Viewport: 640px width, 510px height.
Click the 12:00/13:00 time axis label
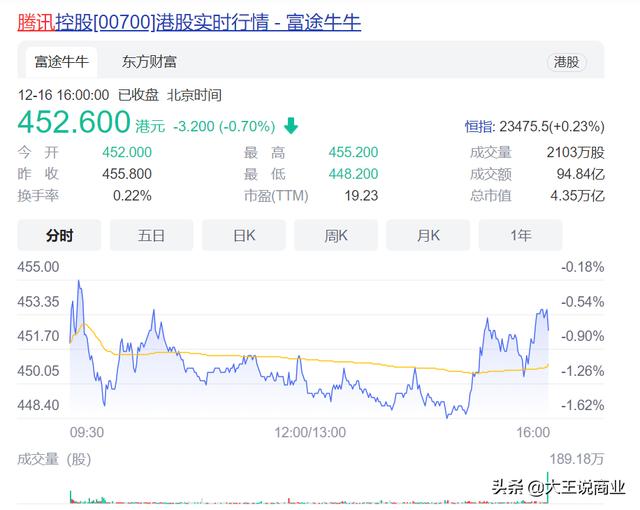310,432
